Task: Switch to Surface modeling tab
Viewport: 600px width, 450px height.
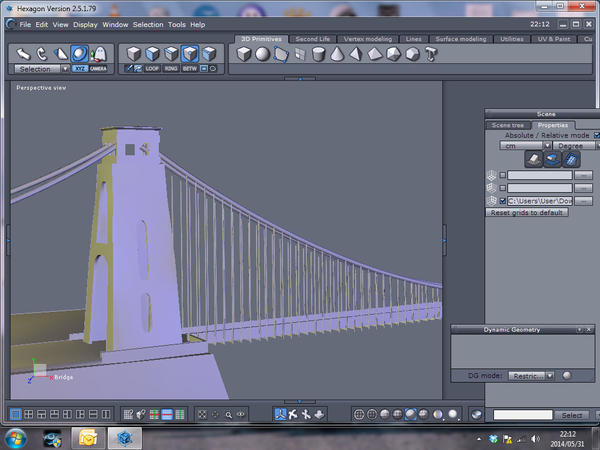Action: tap(461, 39)
